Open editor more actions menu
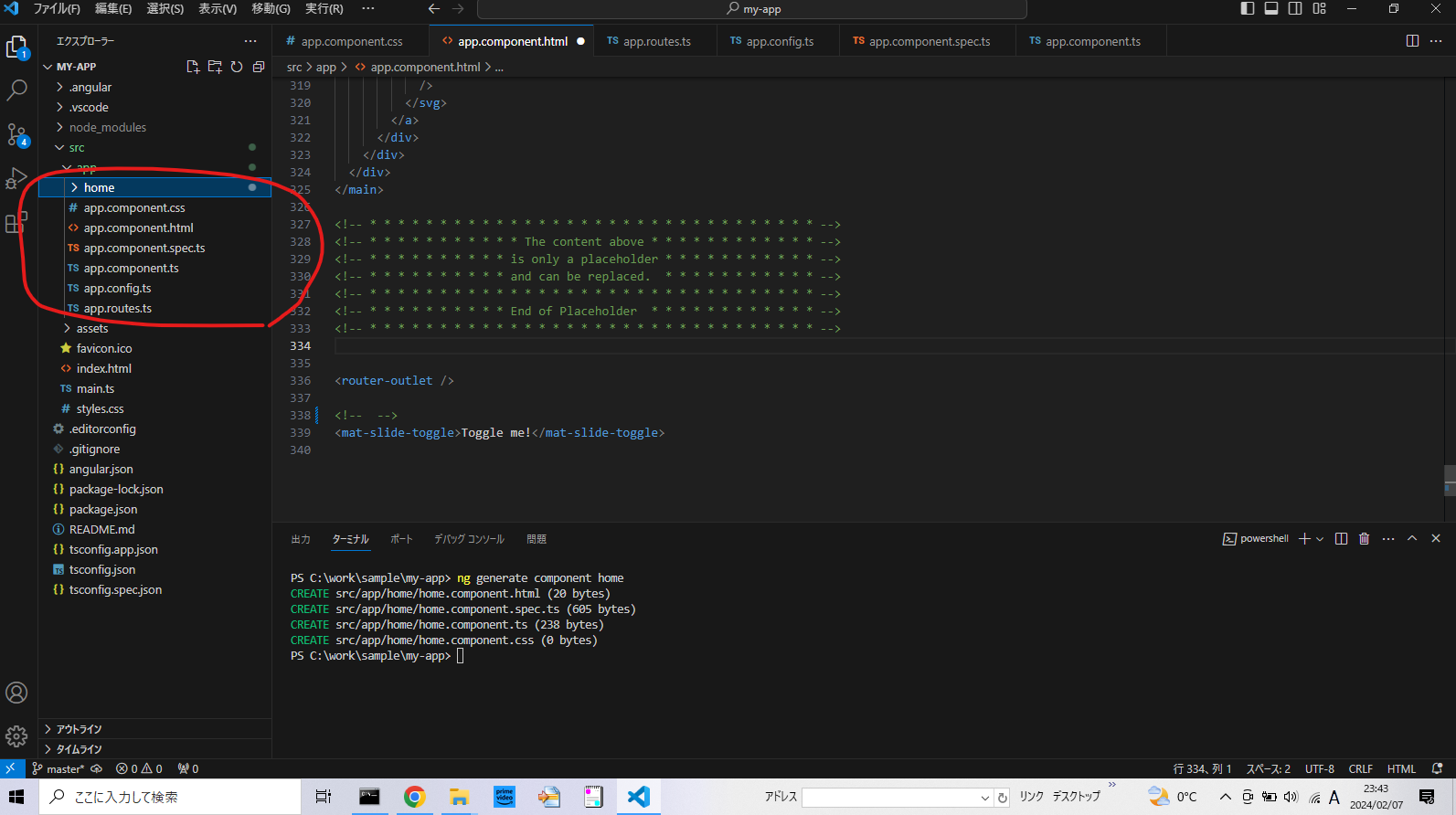 [1436, 41]
